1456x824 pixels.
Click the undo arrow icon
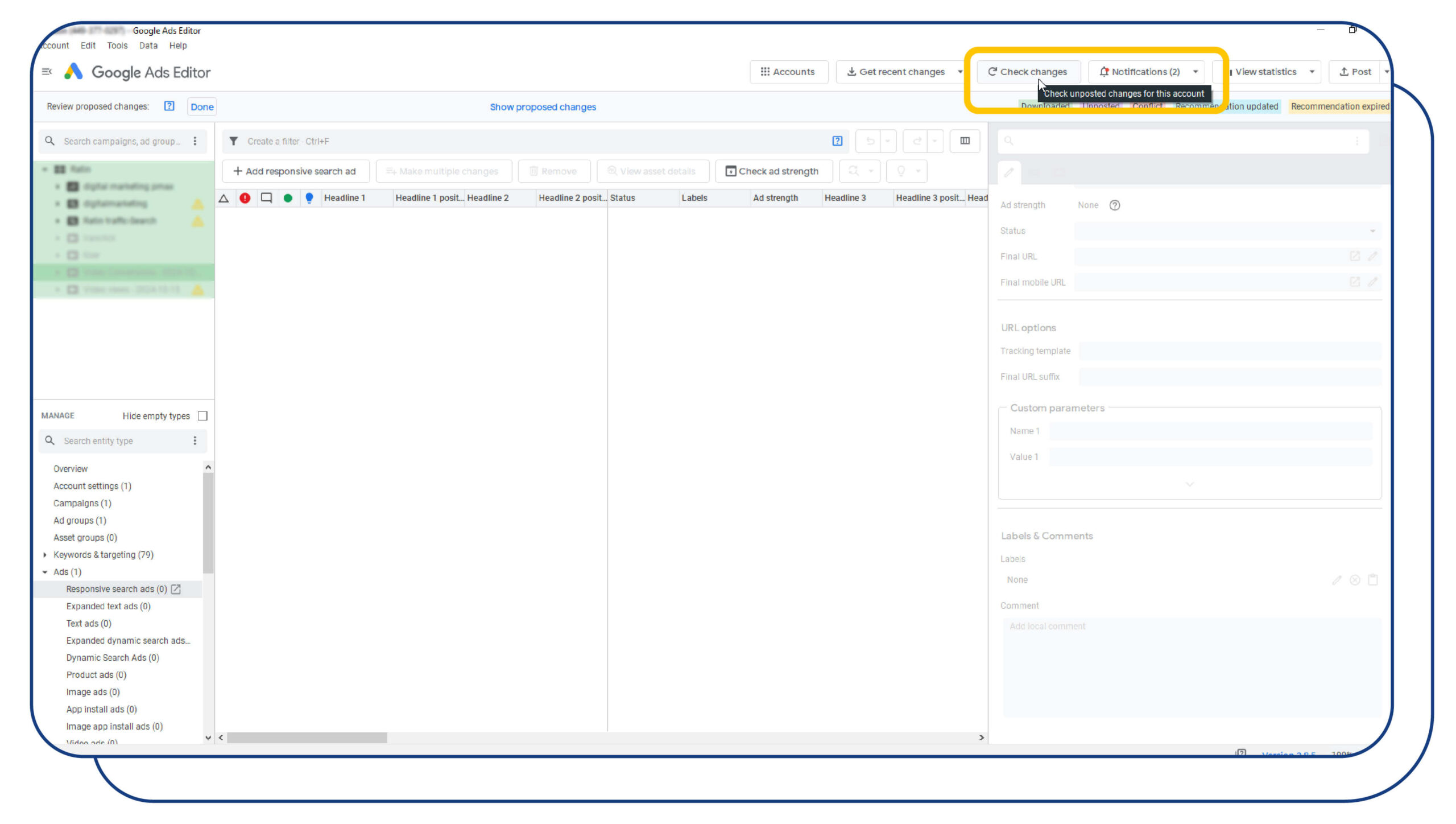(870, 141)
